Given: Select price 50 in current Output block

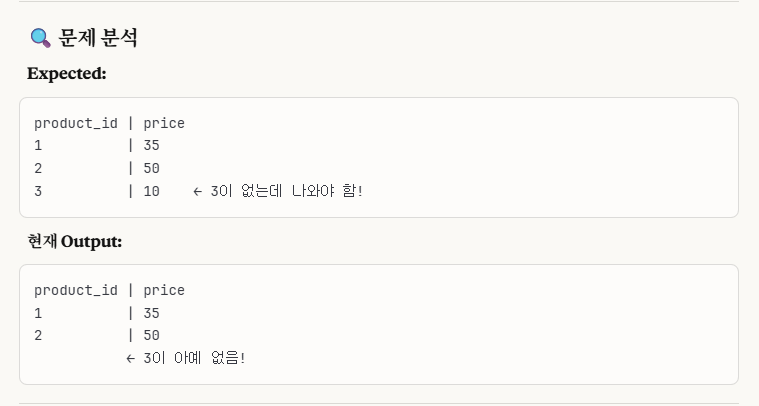Looking at the screenshot, I should pos(152,335).
